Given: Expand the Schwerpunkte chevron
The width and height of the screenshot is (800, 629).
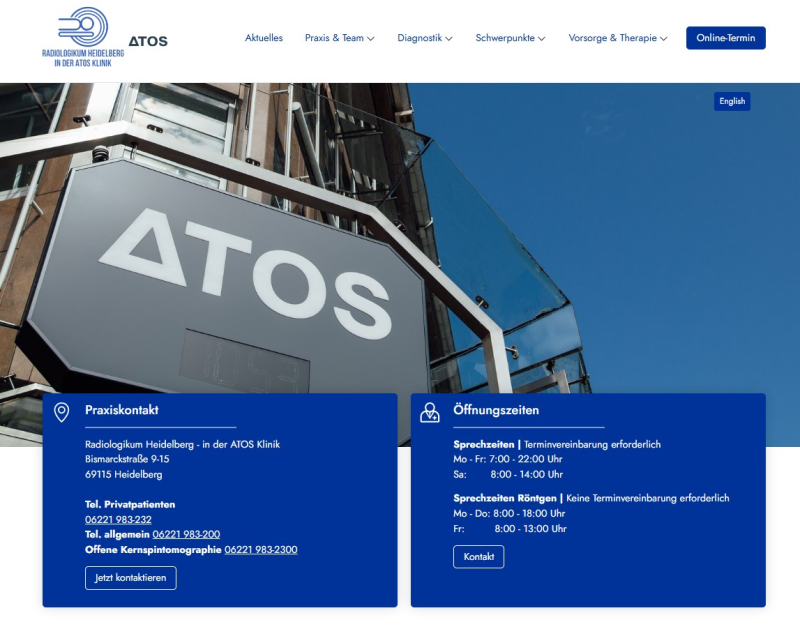Looking at the screenshot, I should 542,39.
